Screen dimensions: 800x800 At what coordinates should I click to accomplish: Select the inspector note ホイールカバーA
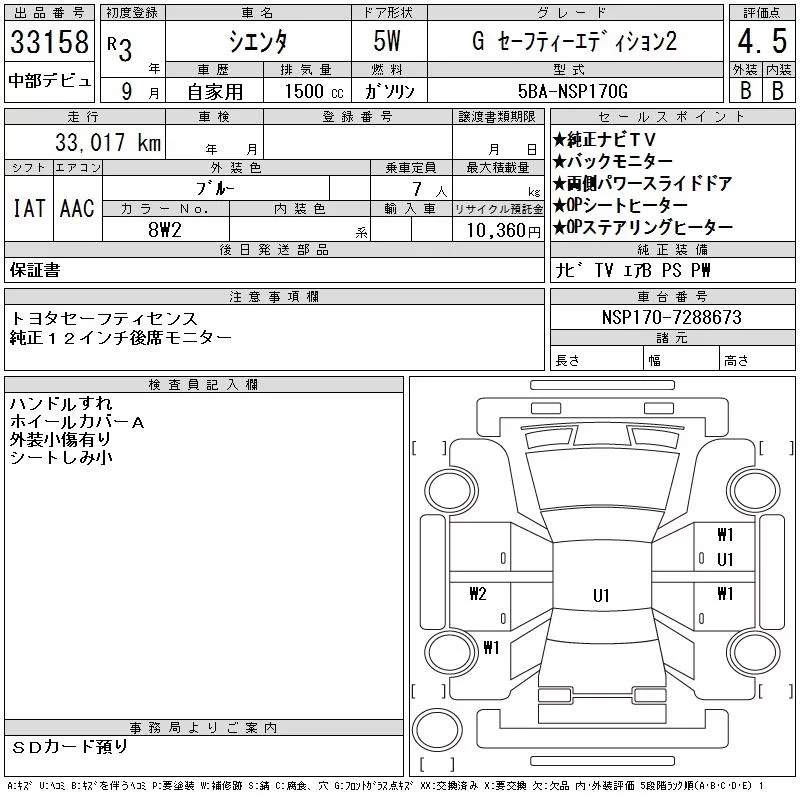[77, 422]
